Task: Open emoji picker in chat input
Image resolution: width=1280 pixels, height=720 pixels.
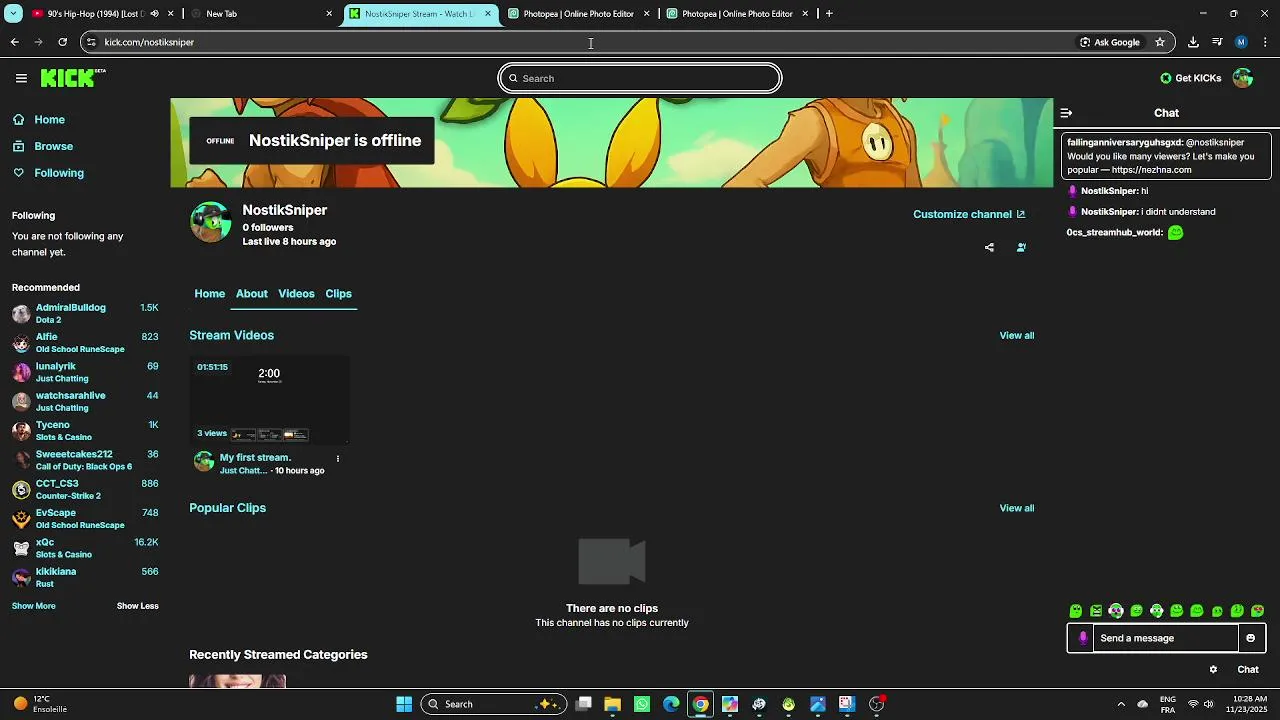Action: click(x=1250, y=638)
